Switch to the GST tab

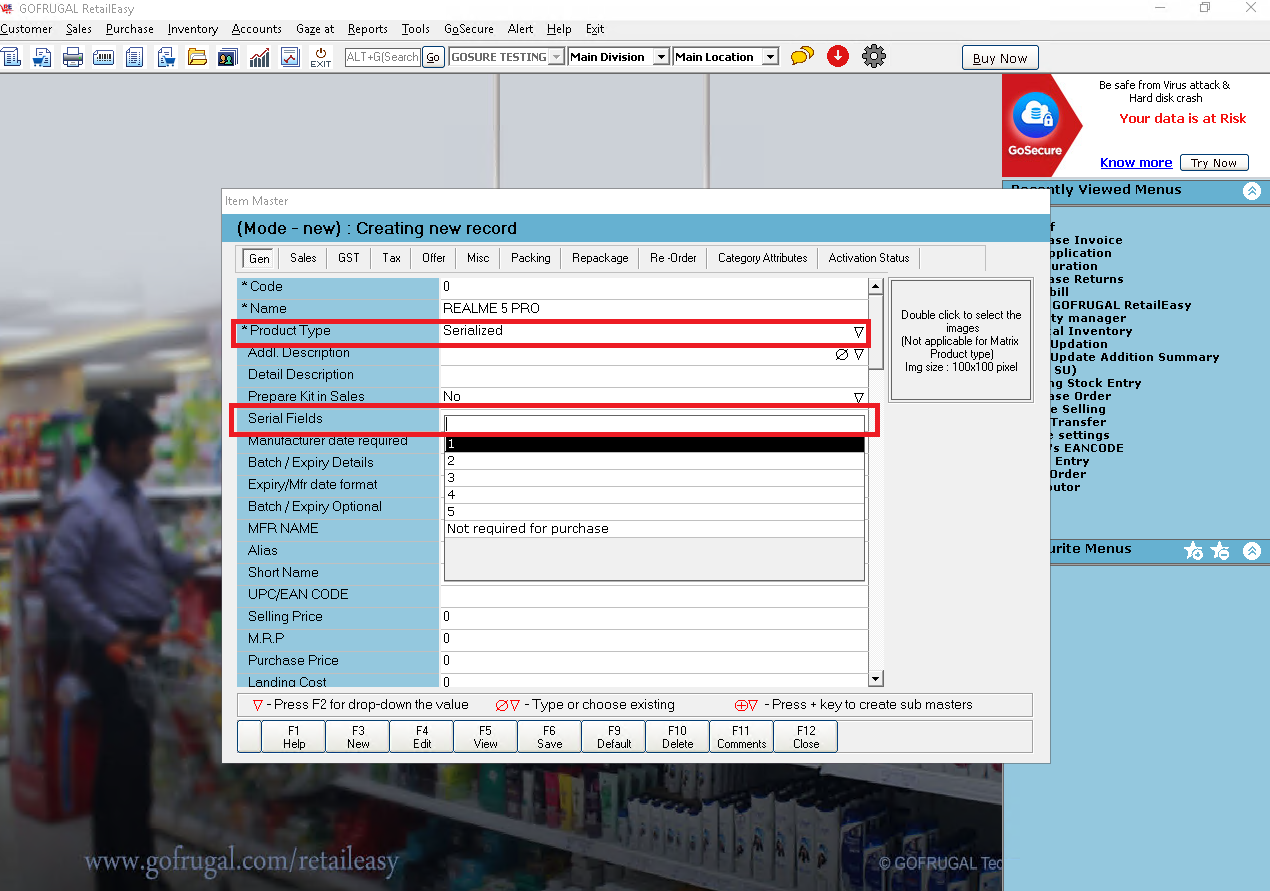(348, 258)
